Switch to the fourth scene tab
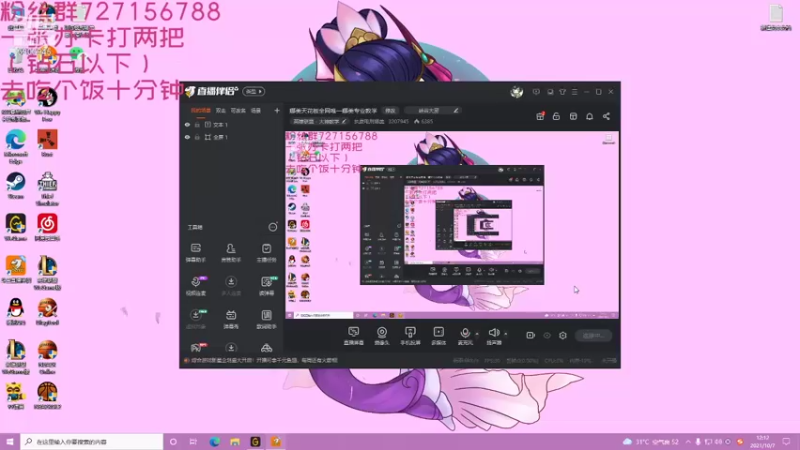Image resolution: width=800 pixels, height=450 pixels. [x=256, y=110]
